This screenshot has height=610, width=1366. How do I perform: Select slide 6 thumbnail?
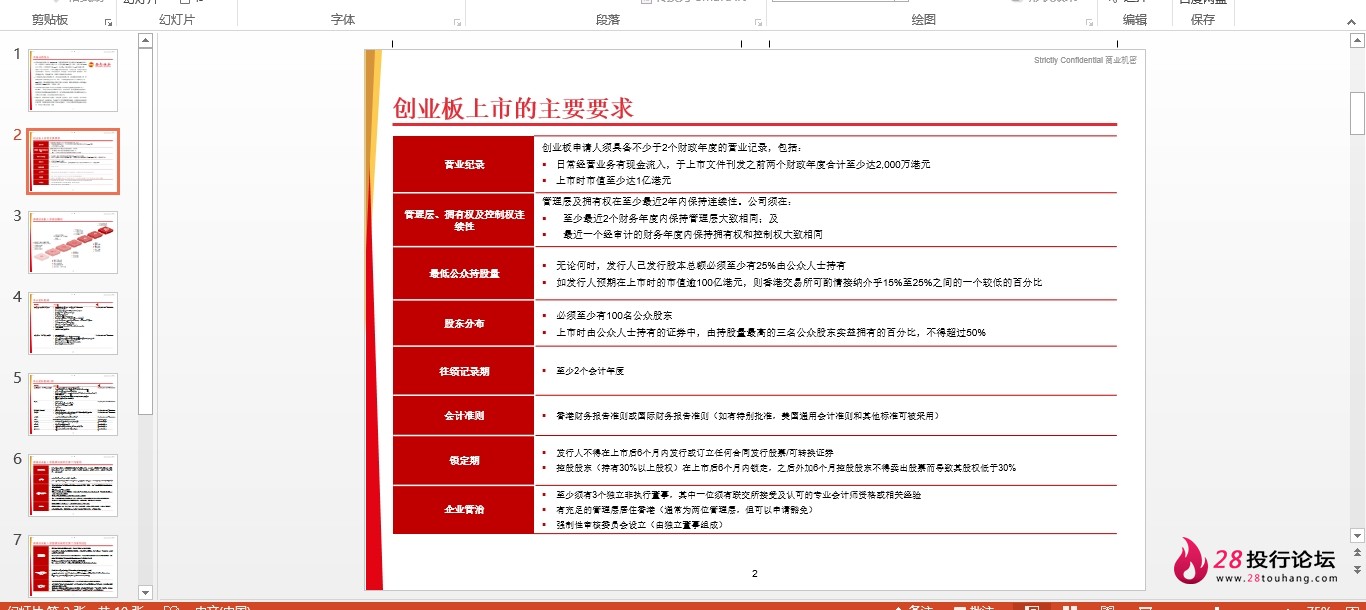[x=73, y=485]
